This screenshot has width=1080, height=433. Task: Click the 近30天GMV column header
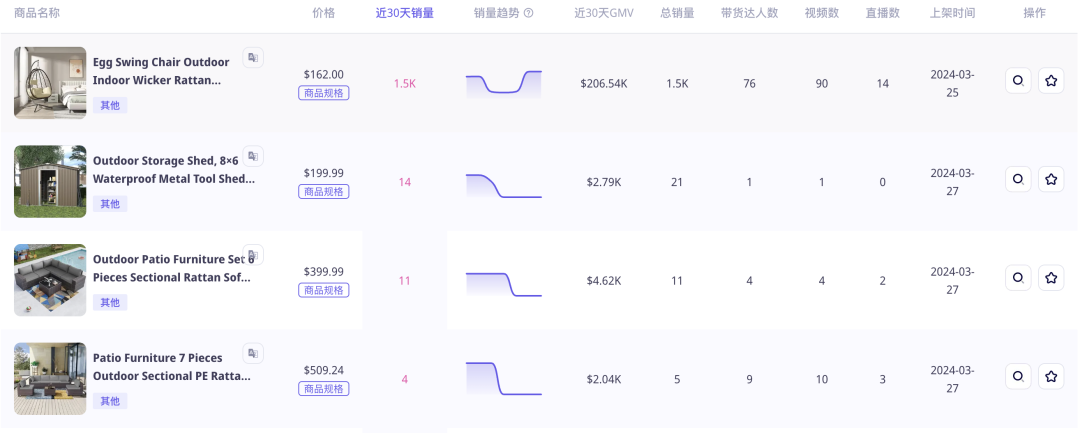coord(604,13)
